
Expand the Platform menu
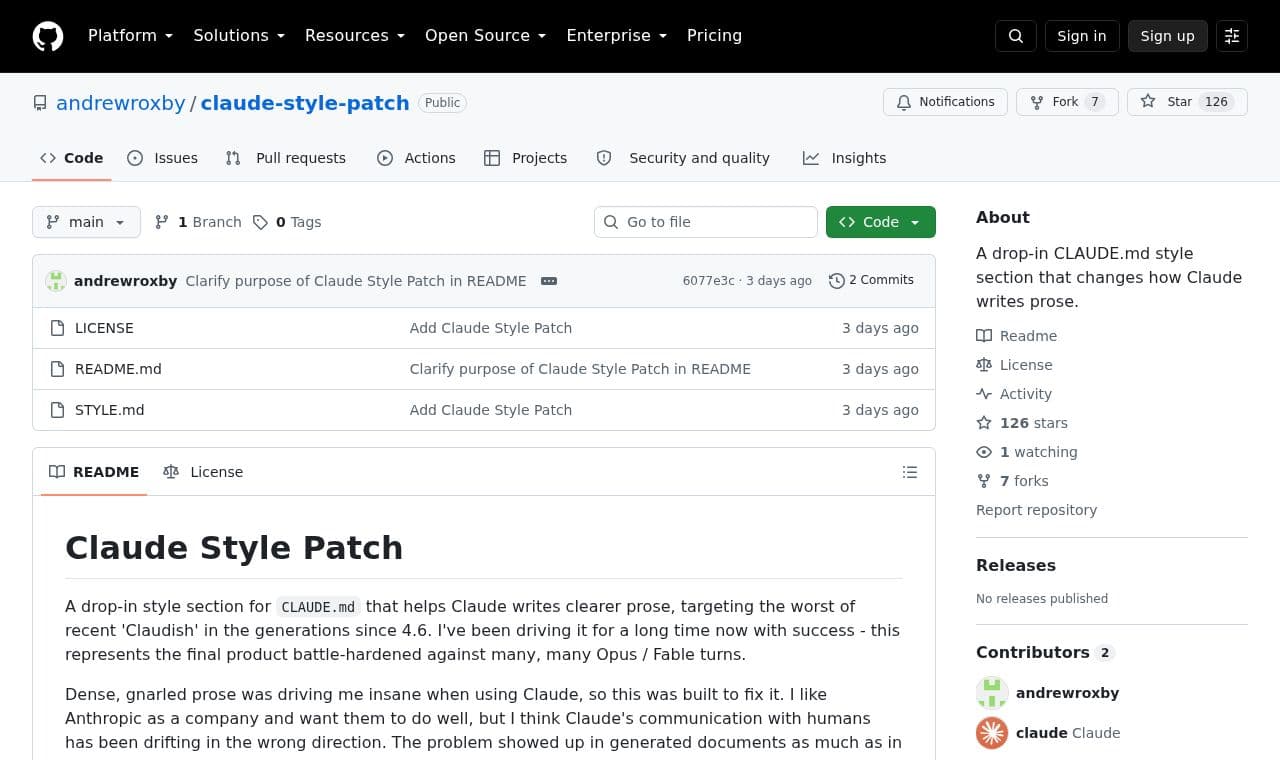pos(130,36)
